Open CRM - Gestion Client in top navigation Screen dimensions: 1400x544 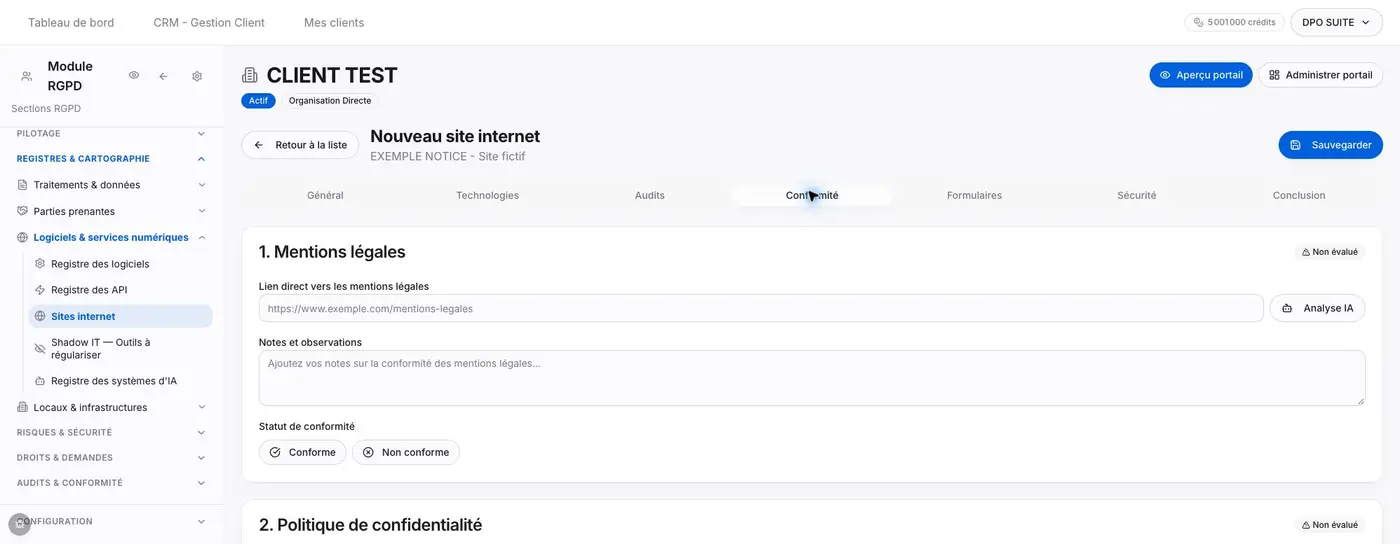[209, 22]
